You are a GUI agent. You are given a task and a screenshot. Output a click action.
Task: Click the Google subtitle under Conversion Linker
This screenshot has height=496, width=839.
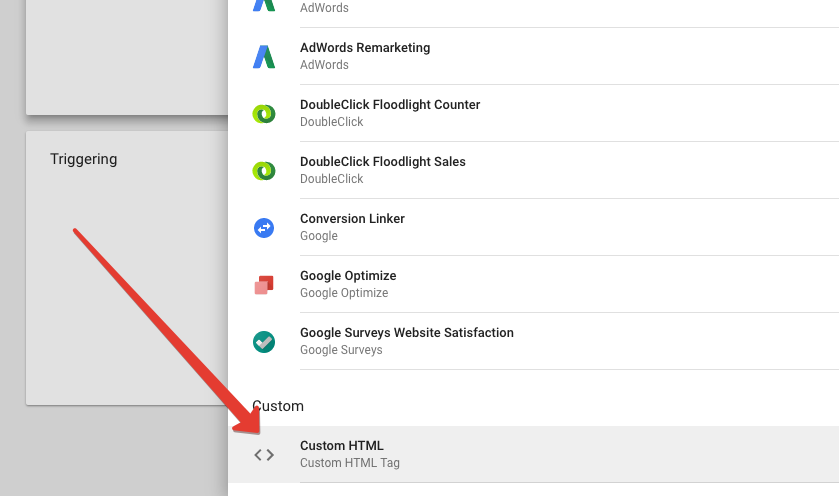(x=318, y=236)
